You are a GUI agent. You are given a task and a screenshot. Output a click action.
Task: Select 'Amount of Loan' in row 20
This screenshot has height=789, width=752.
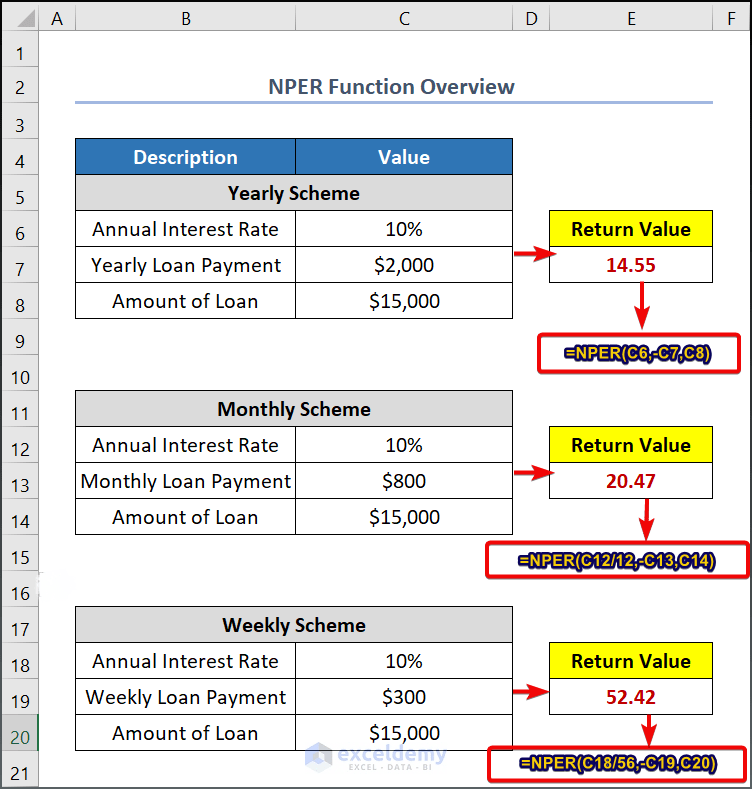pos(185,733)
